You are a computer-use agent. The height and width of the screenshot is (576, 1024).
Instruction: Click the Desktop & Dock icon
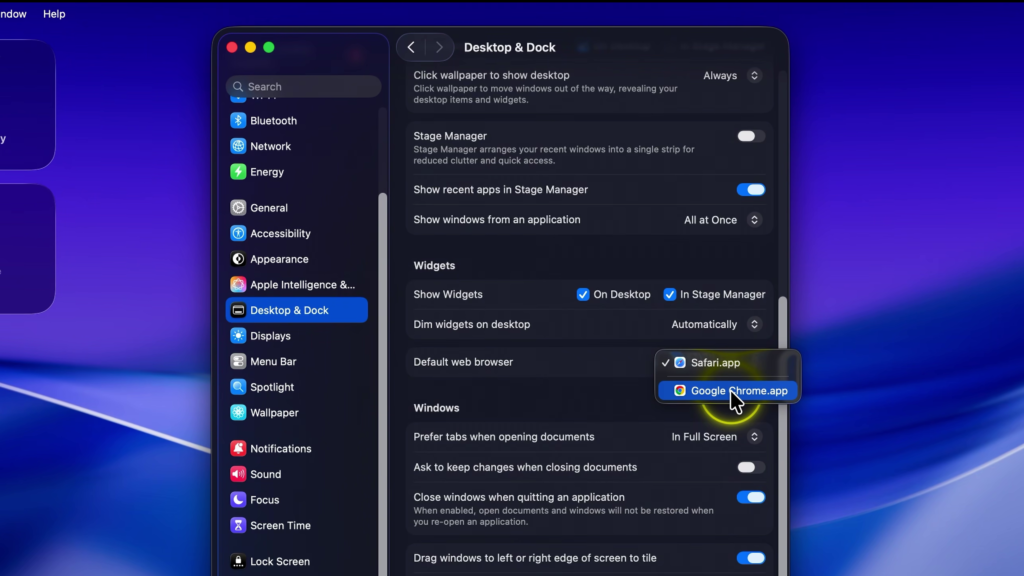point(238,310)
